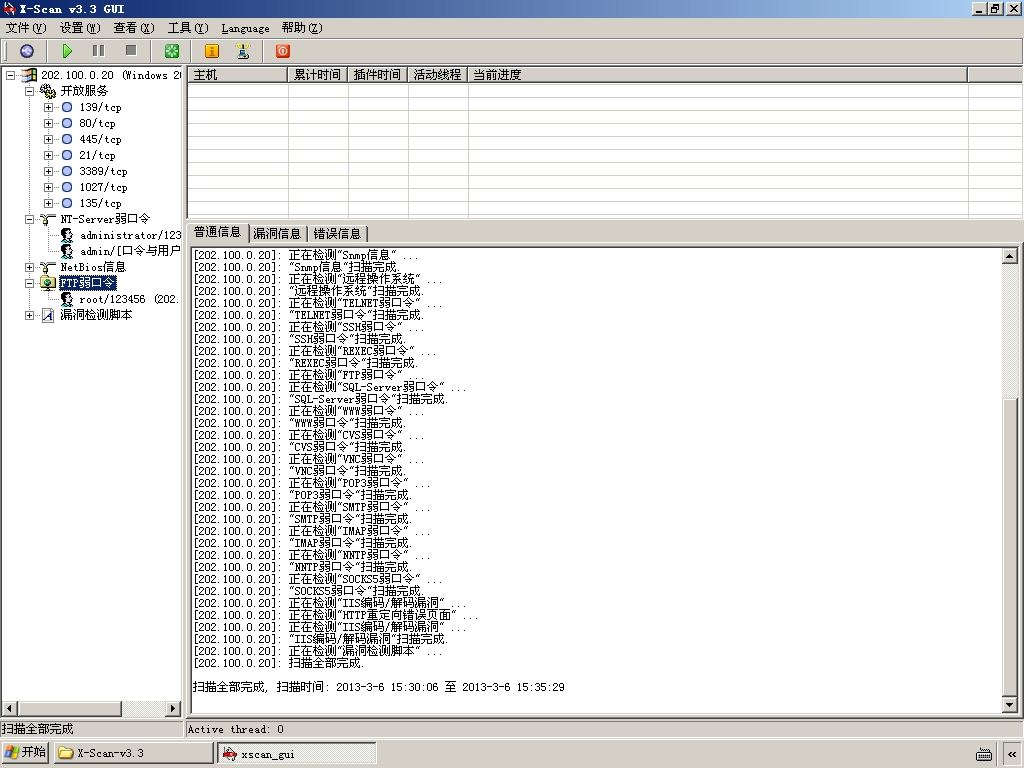Switch to the 漏洞信息 tab
Viewport: 1024px width, 768px height.
(x=277, y=234)
